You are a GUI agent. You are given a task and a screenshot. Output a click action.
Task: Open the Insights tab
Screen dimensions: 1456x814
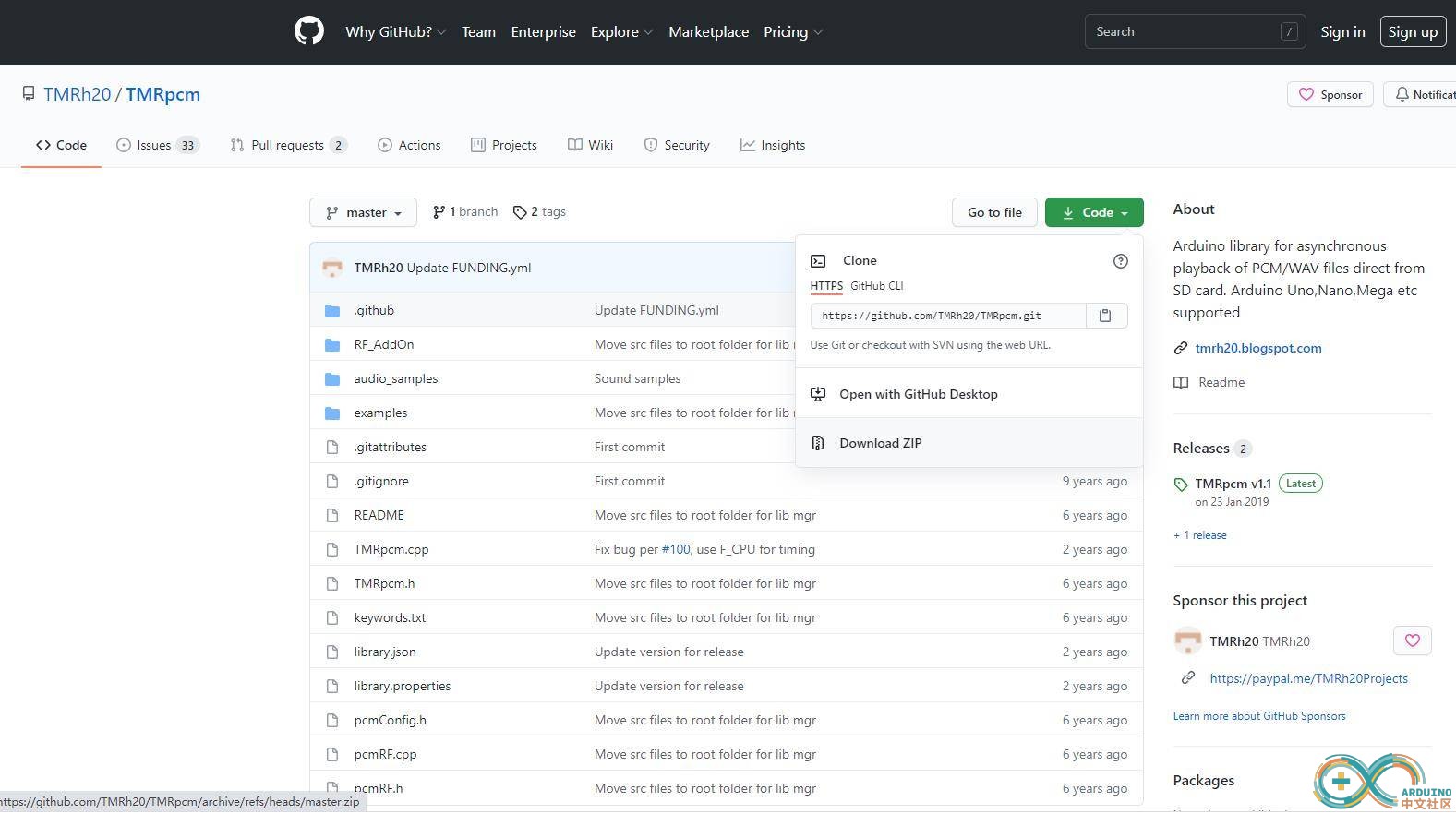pyautogui.click(x=773, y=145)
